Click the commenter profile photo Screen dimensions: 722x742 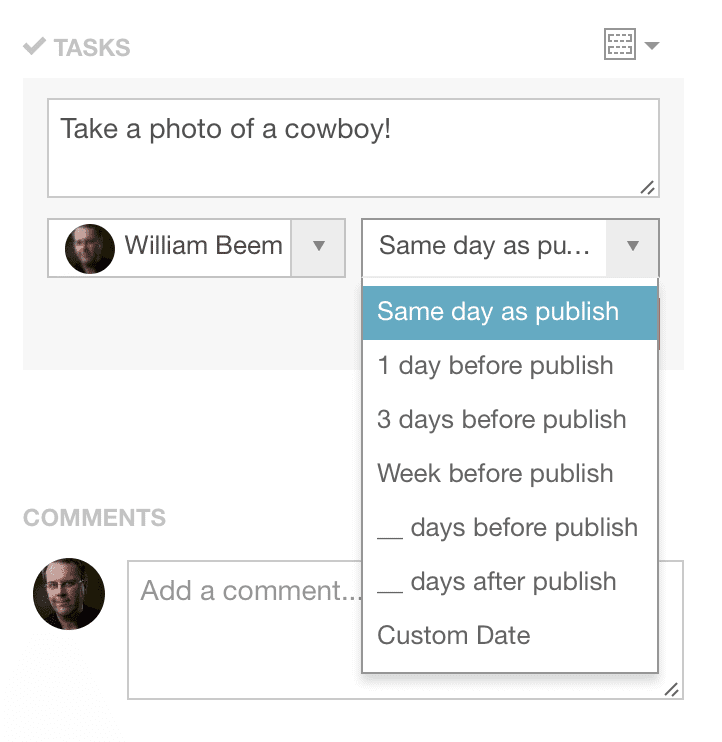[69, 594]
